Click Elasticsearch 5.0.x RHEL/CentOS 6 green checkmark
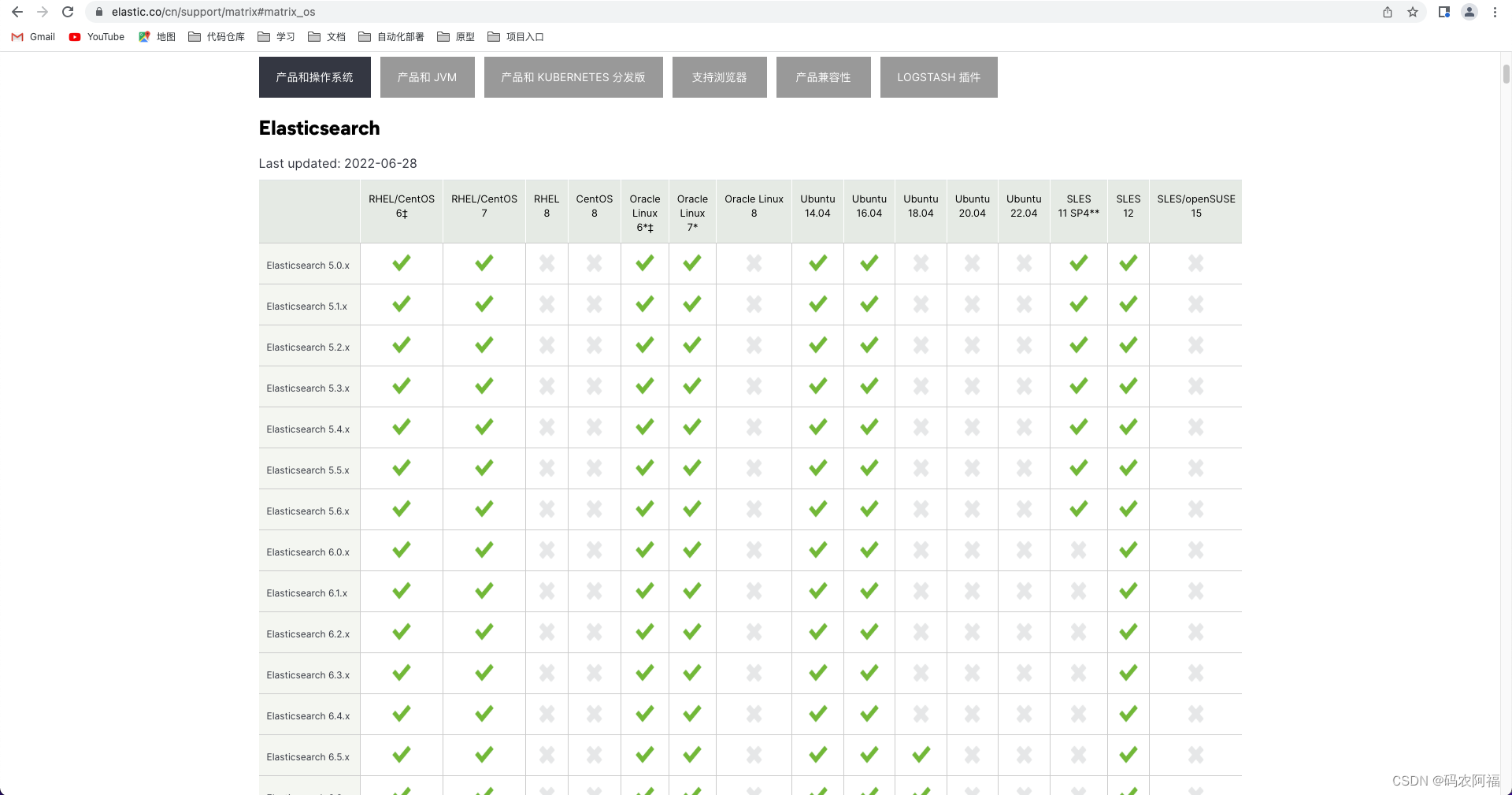The image size is (1512, 795). (402, 263)
